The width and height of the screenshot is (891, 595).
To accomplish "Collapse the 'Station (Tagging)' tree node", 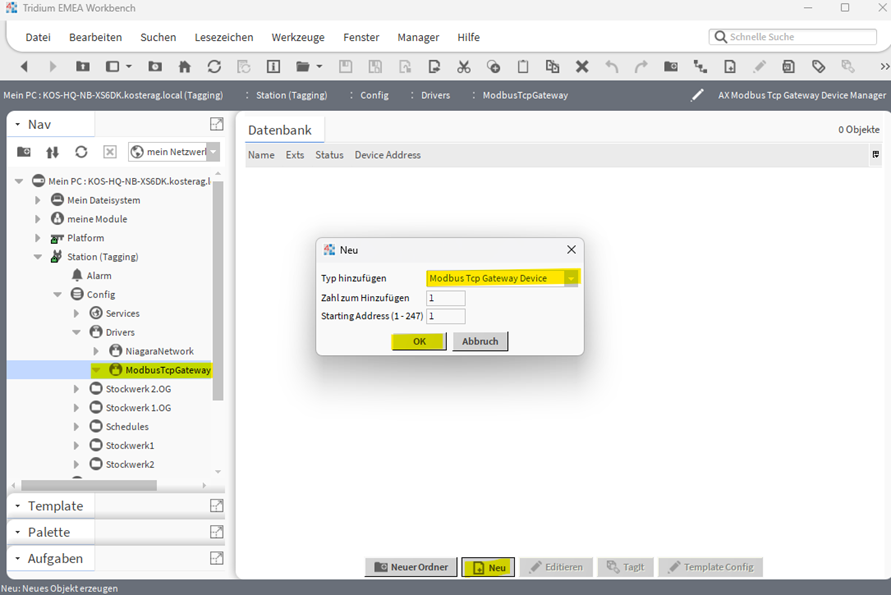I will (x=38, y=257).
